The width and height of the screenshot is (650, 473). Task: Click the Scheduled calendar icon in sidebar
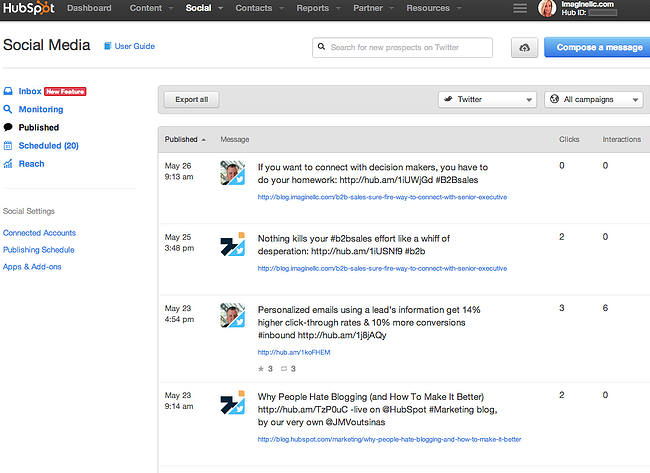point(8,146)
